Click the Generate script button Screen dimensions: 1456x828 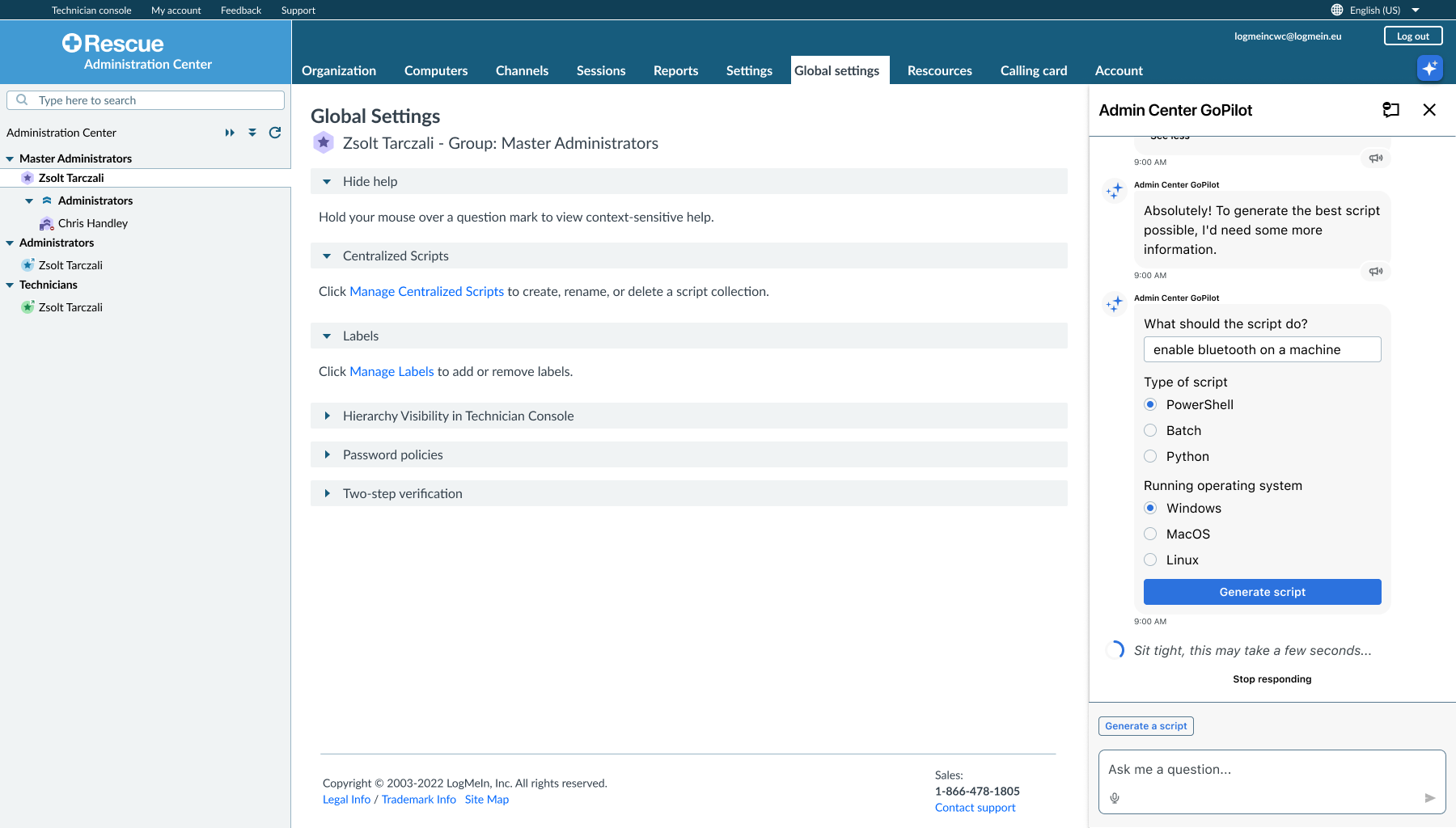pyautogui.click(x=1262, y=592)
